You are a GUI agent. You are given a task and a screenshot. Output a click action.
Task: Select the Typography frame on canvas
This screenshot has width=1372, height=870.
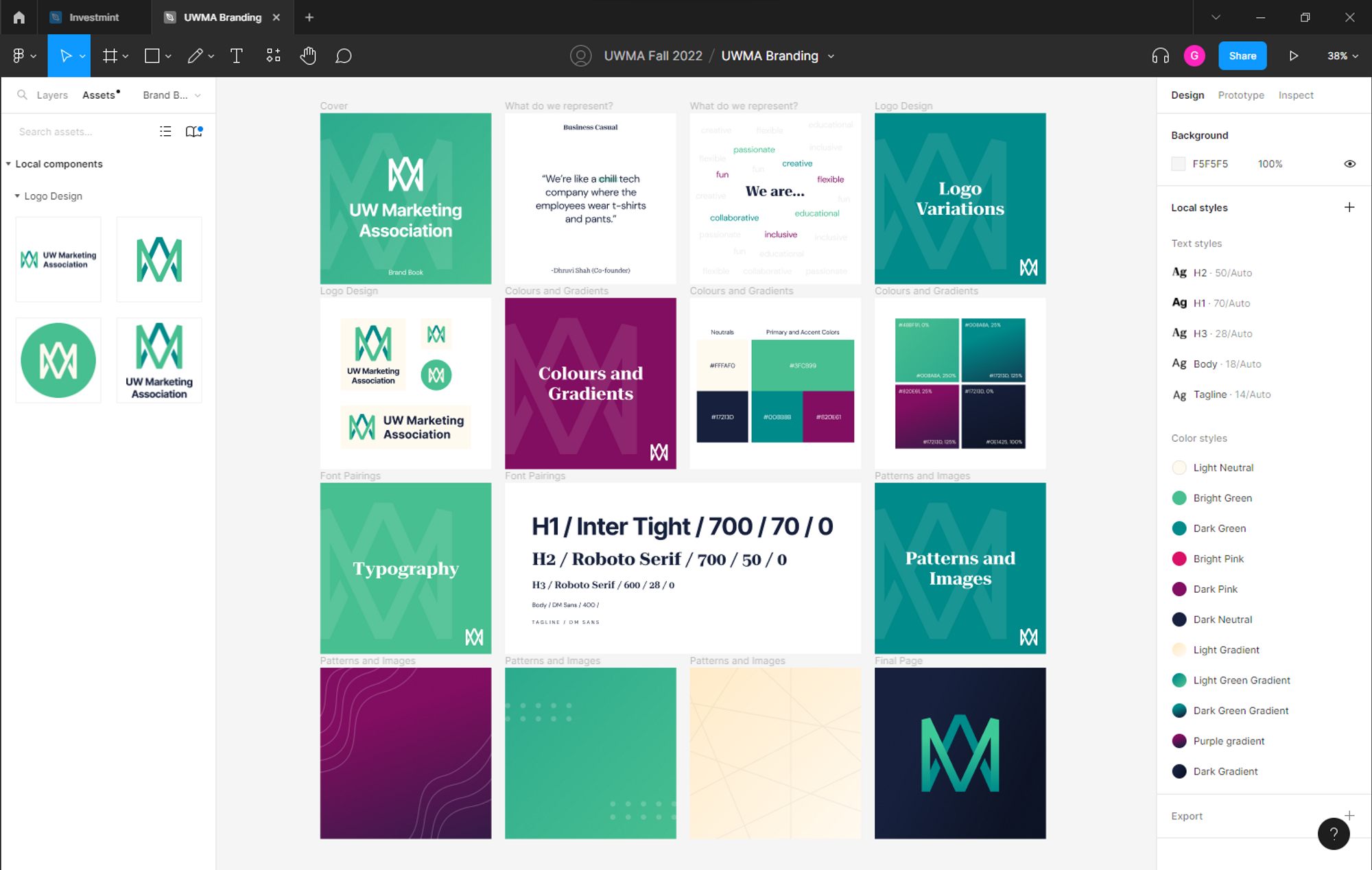point(405,568)
